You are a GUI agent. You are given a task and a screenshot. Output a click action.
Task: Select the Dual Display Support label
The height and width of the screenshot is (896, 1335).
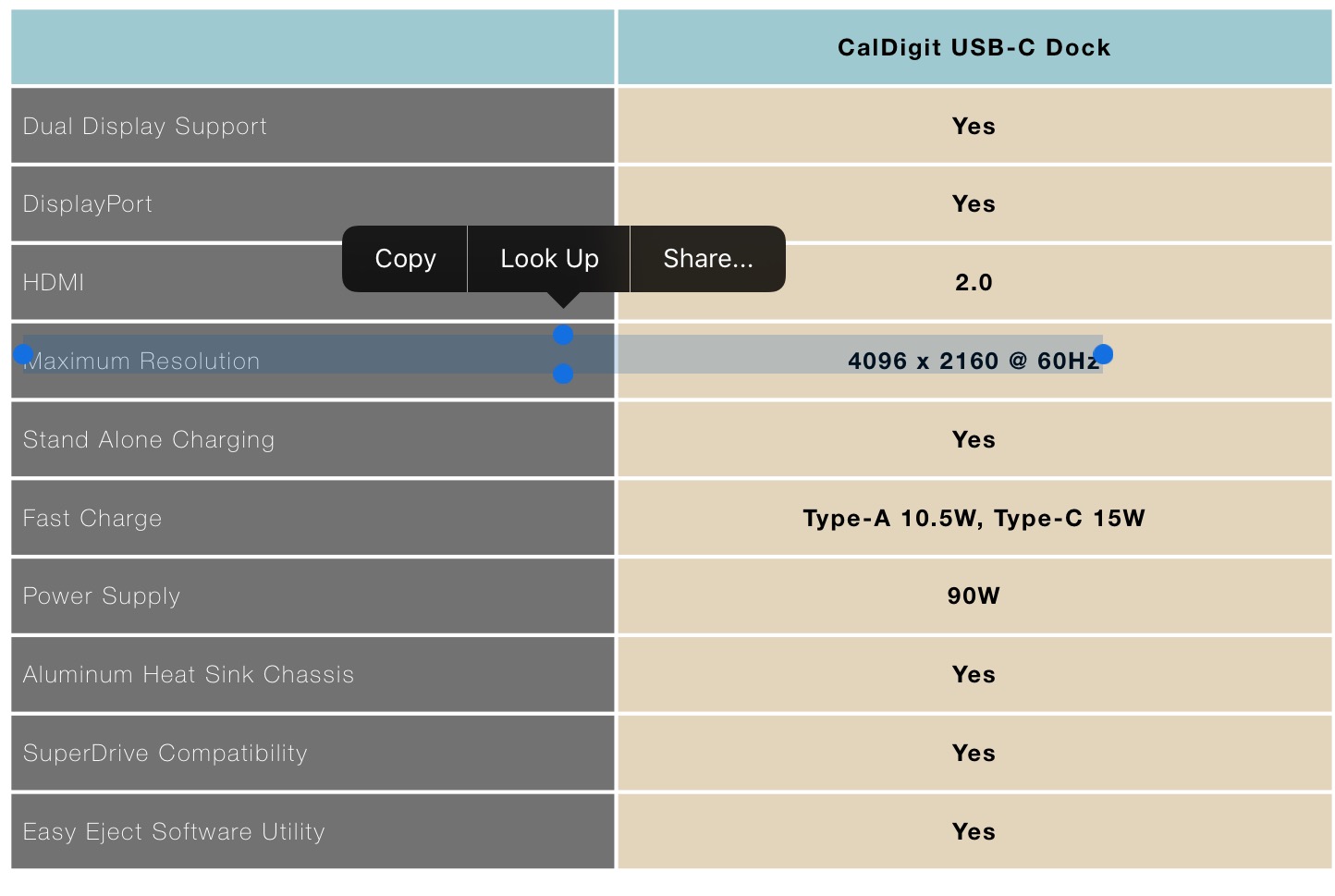pyautogui.click(x=145, y=127)
